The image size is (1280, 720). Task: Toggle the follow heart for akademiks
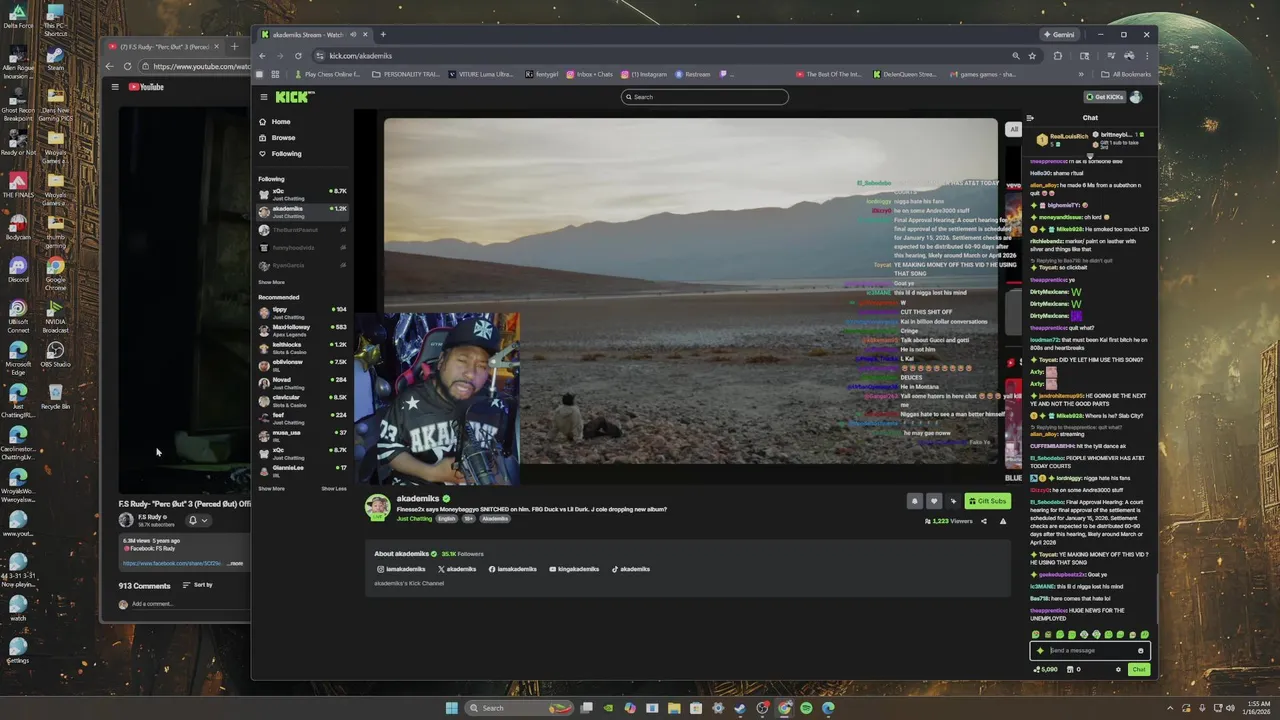coord(934,501)
